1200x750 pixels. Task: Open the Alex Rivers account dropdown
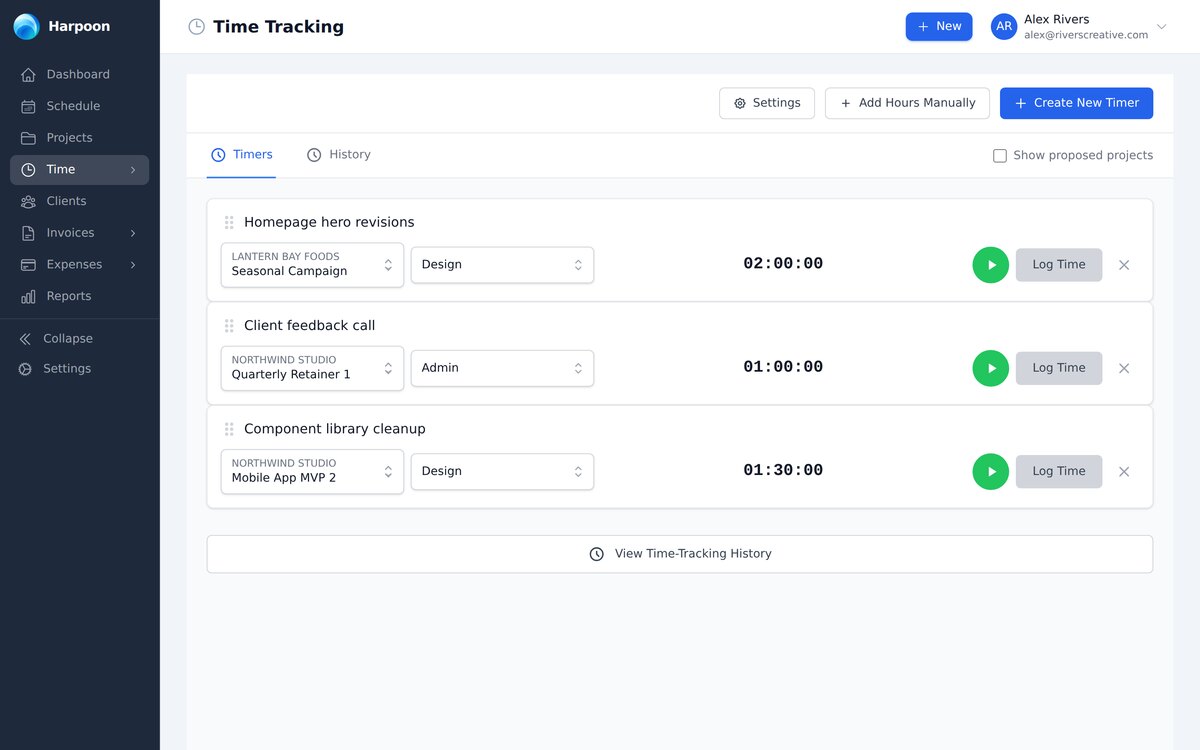coord(1079,27)
